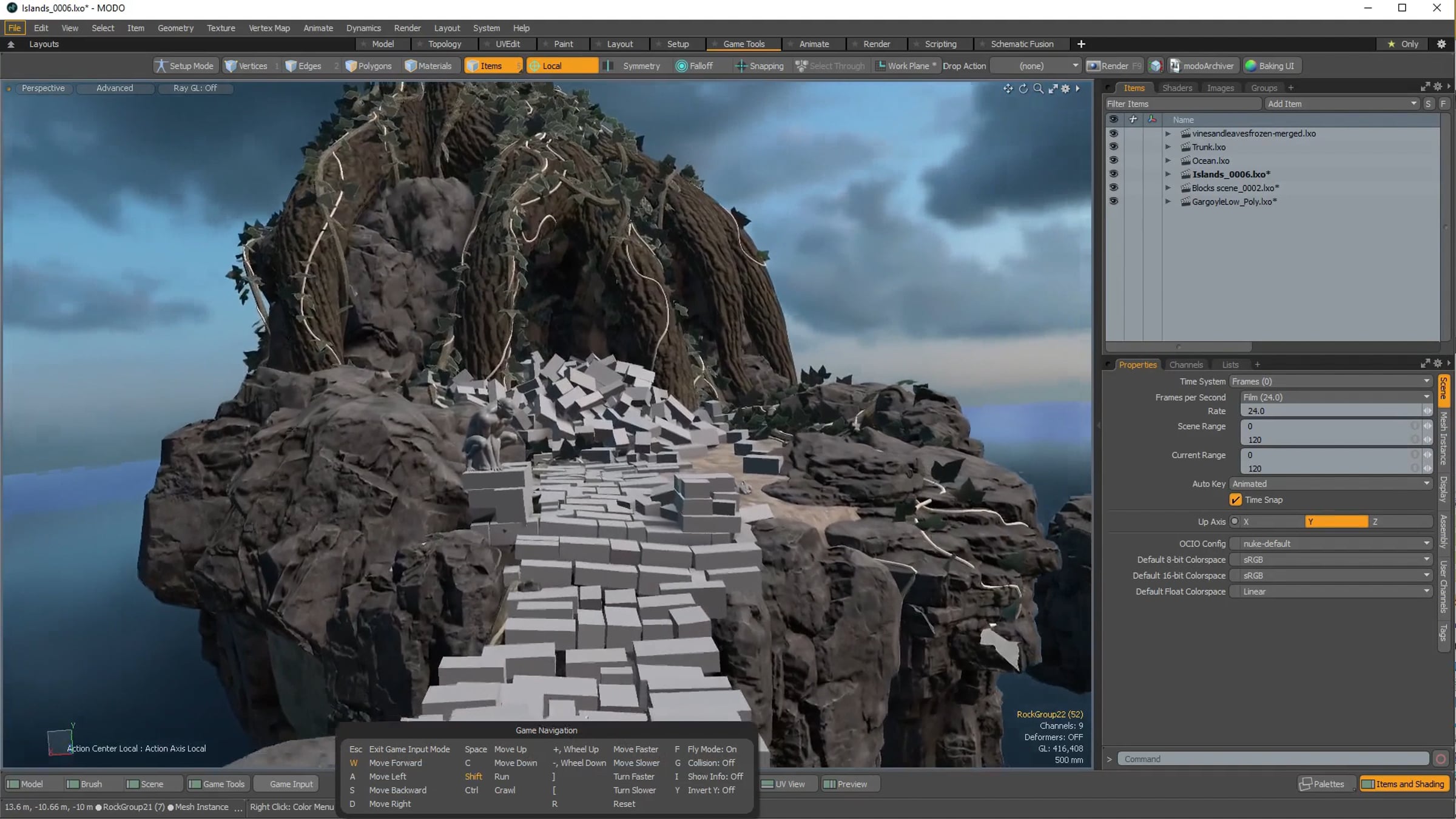Maximize the Items panel with expand icon

click(x=1425, y=87)
